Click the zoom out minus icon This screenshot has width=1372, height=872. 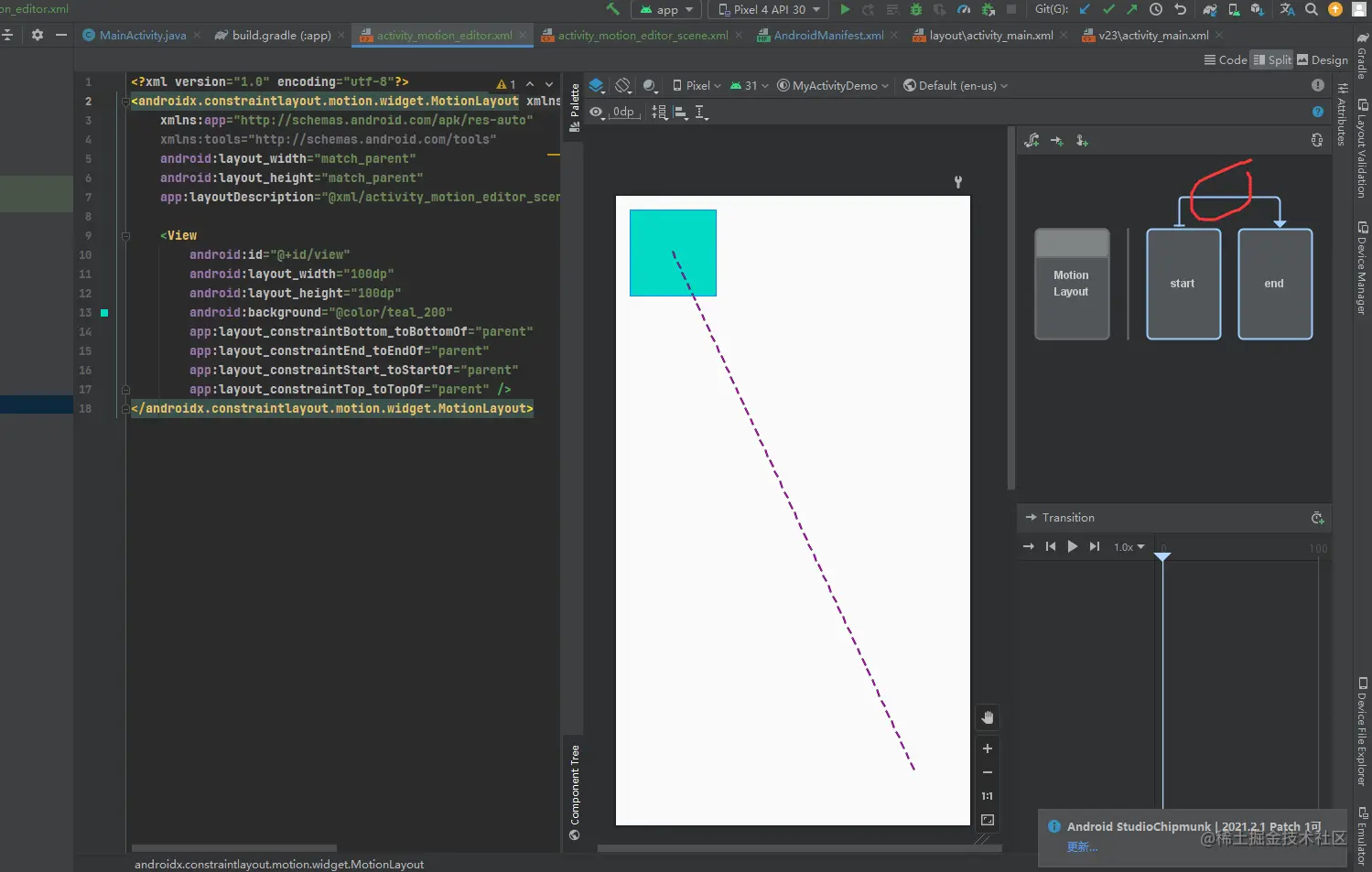coord(988,772)
